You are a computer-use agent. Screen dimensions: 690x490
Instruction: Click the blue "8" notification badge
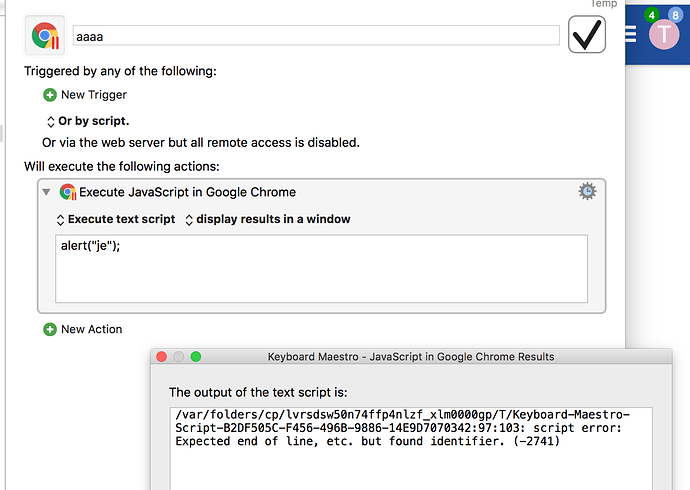click(675, 15)
